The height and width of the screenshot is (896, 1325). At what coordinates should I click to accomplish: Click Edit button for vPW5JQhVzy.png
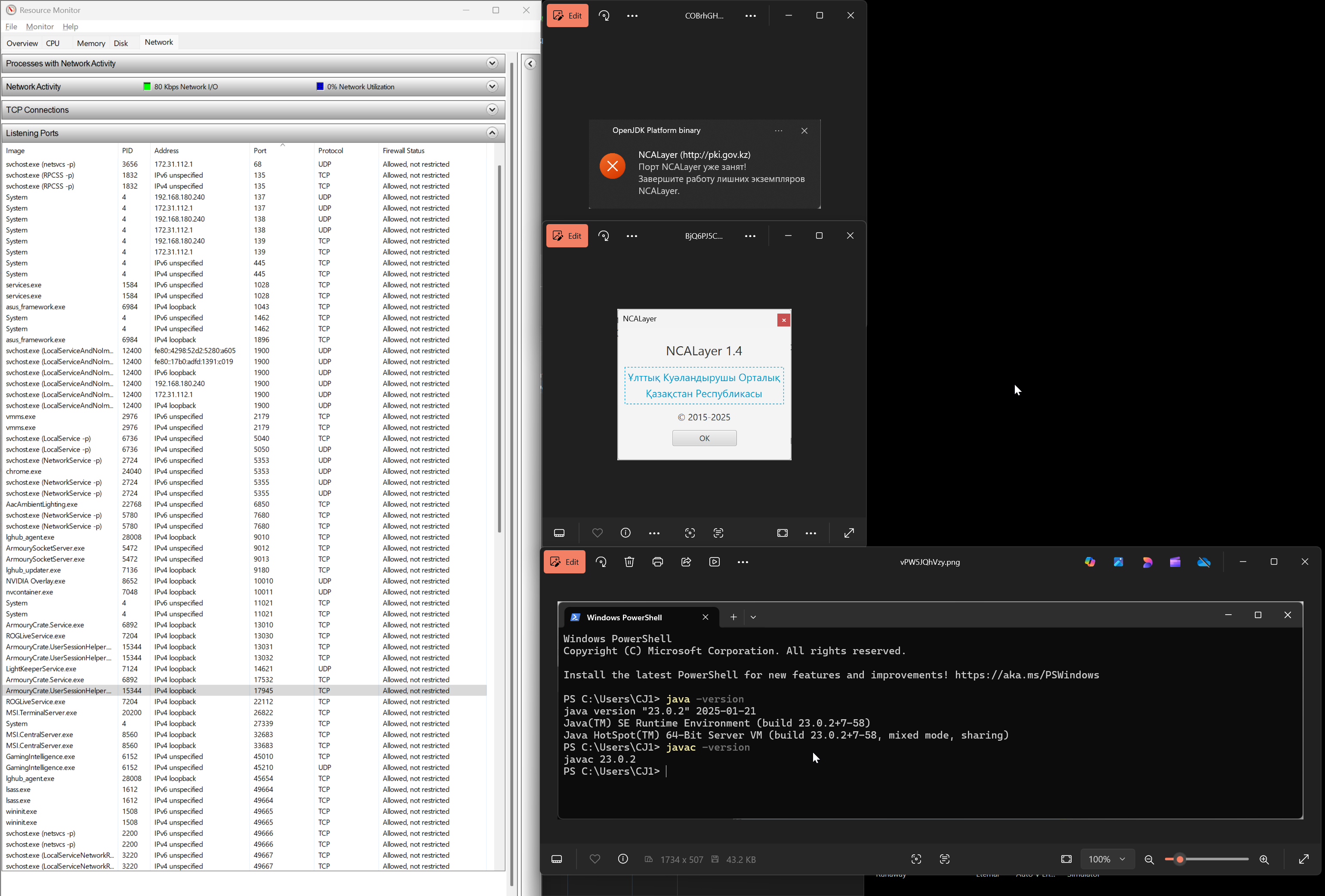click(x=564, y=562)
